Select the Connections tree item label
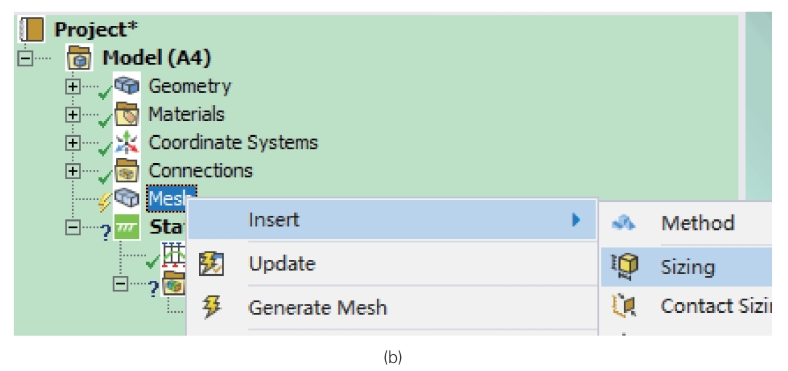The width and height of the screenshot is (788, 371). click(x=201, y=171)
